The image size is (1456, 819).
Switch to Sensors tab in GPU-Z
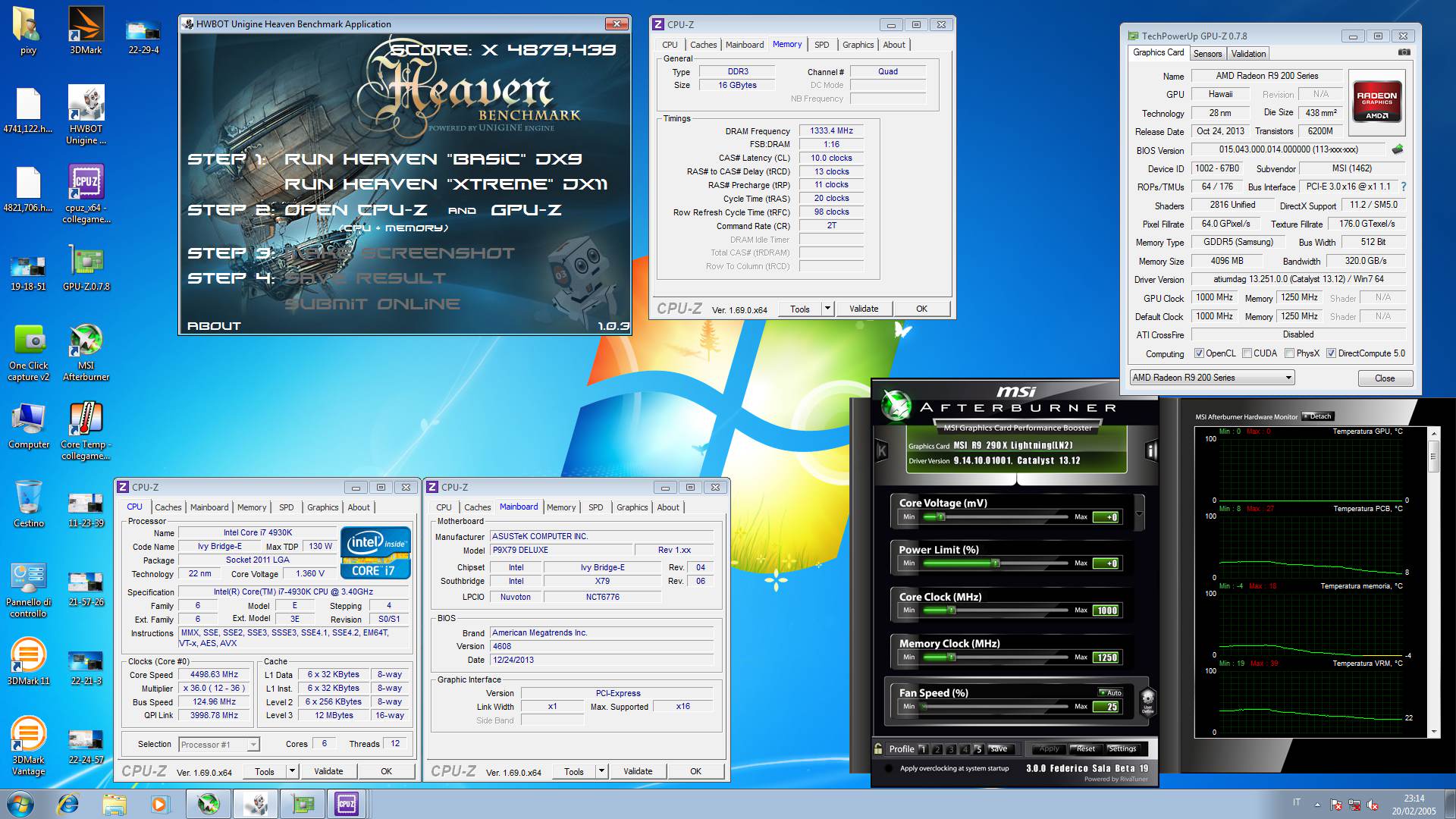point(1207,54)
